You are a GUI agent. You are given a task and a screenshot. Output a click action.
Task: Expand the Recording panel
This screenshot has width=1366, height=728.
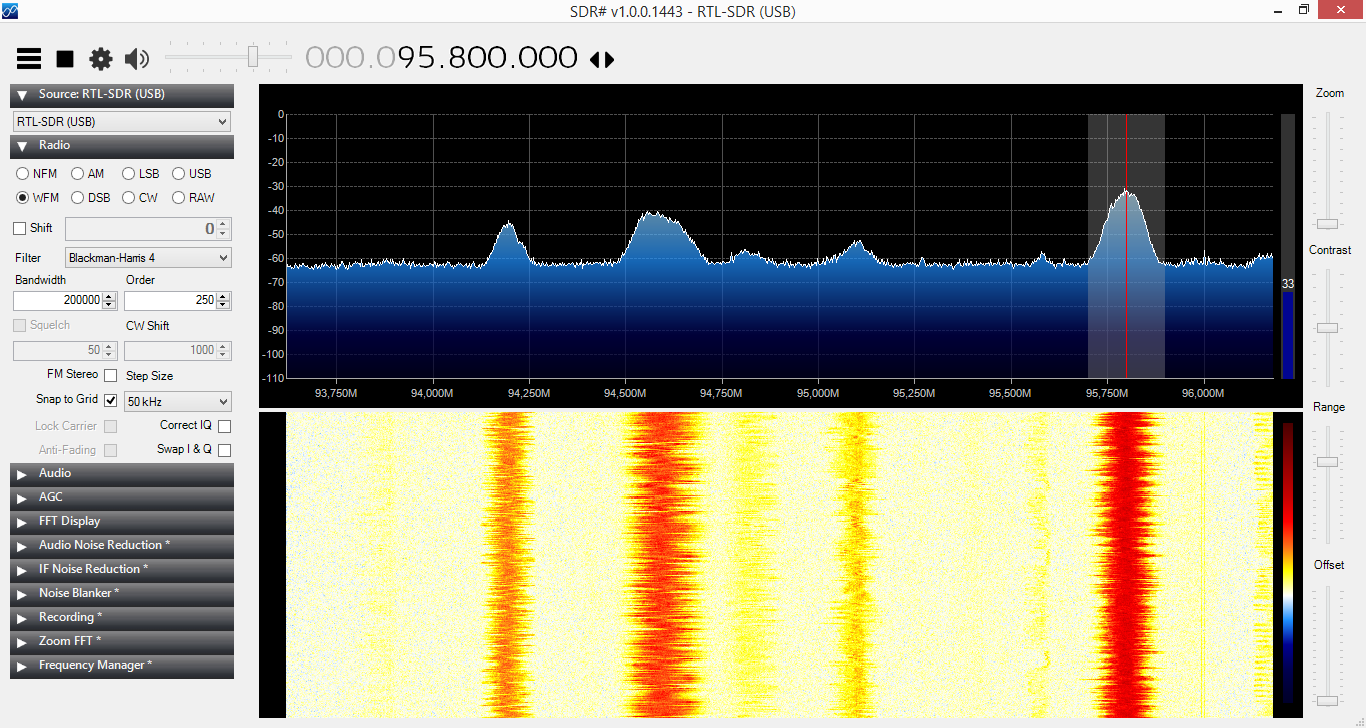[x=122, y=617]
